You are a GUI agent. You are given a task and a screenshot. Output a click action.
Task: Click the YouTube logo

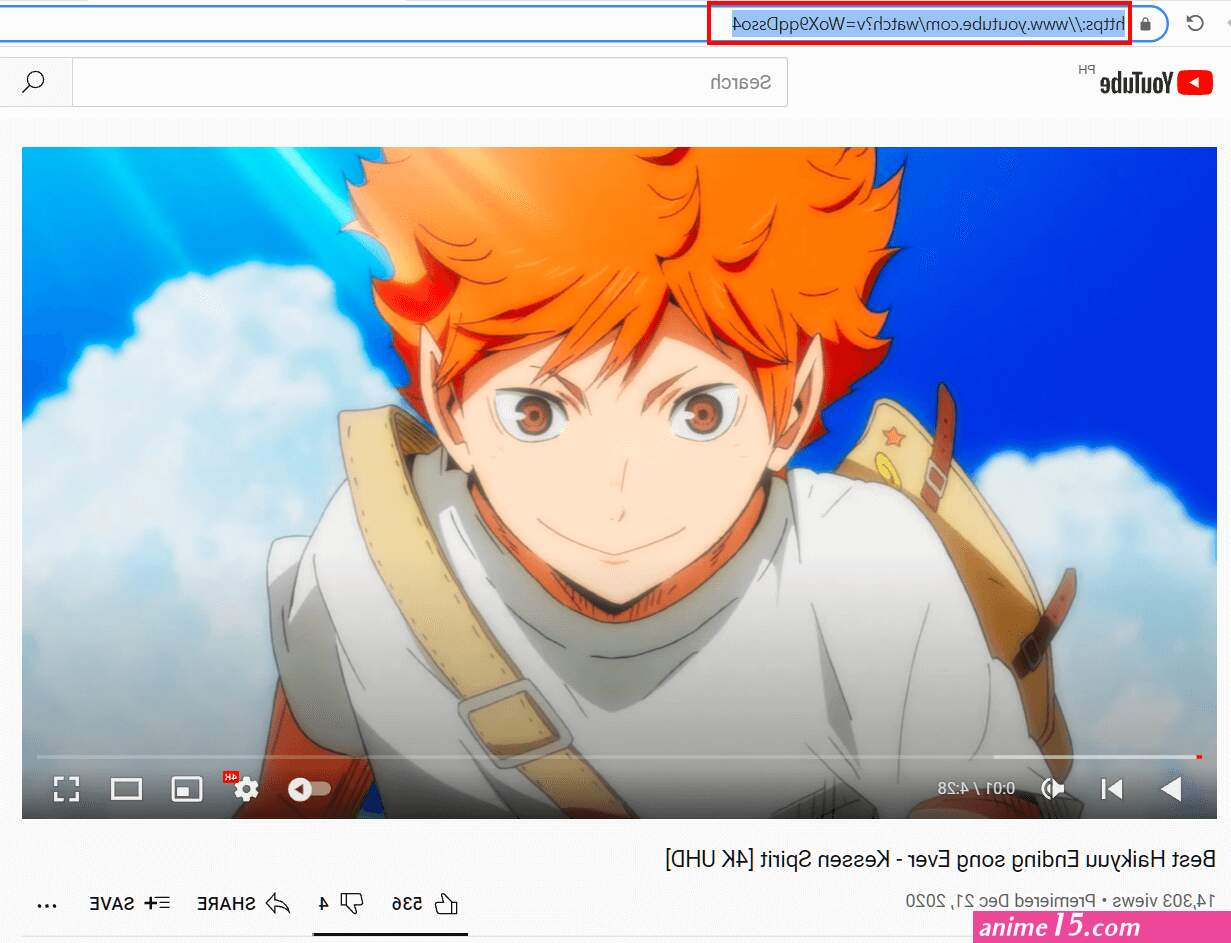[1157, 82]
